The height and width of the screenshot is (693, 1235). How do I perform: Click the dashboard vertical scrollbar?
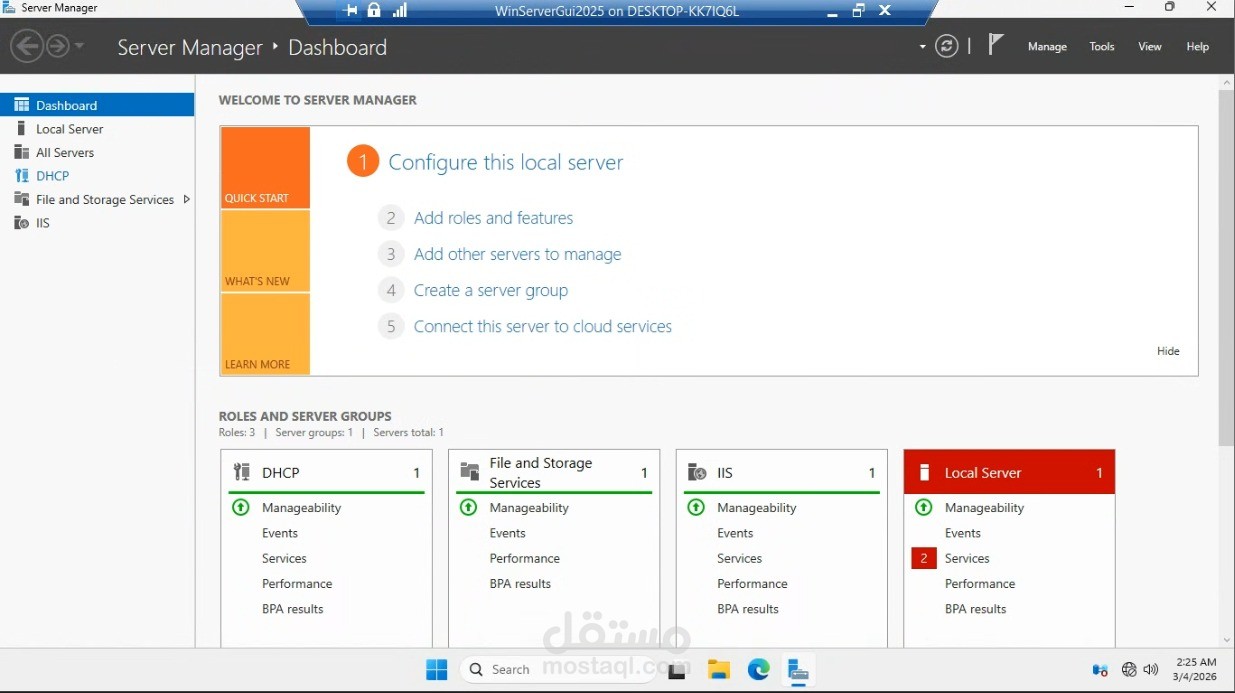pyautogui.click(x=1226, y=267)
